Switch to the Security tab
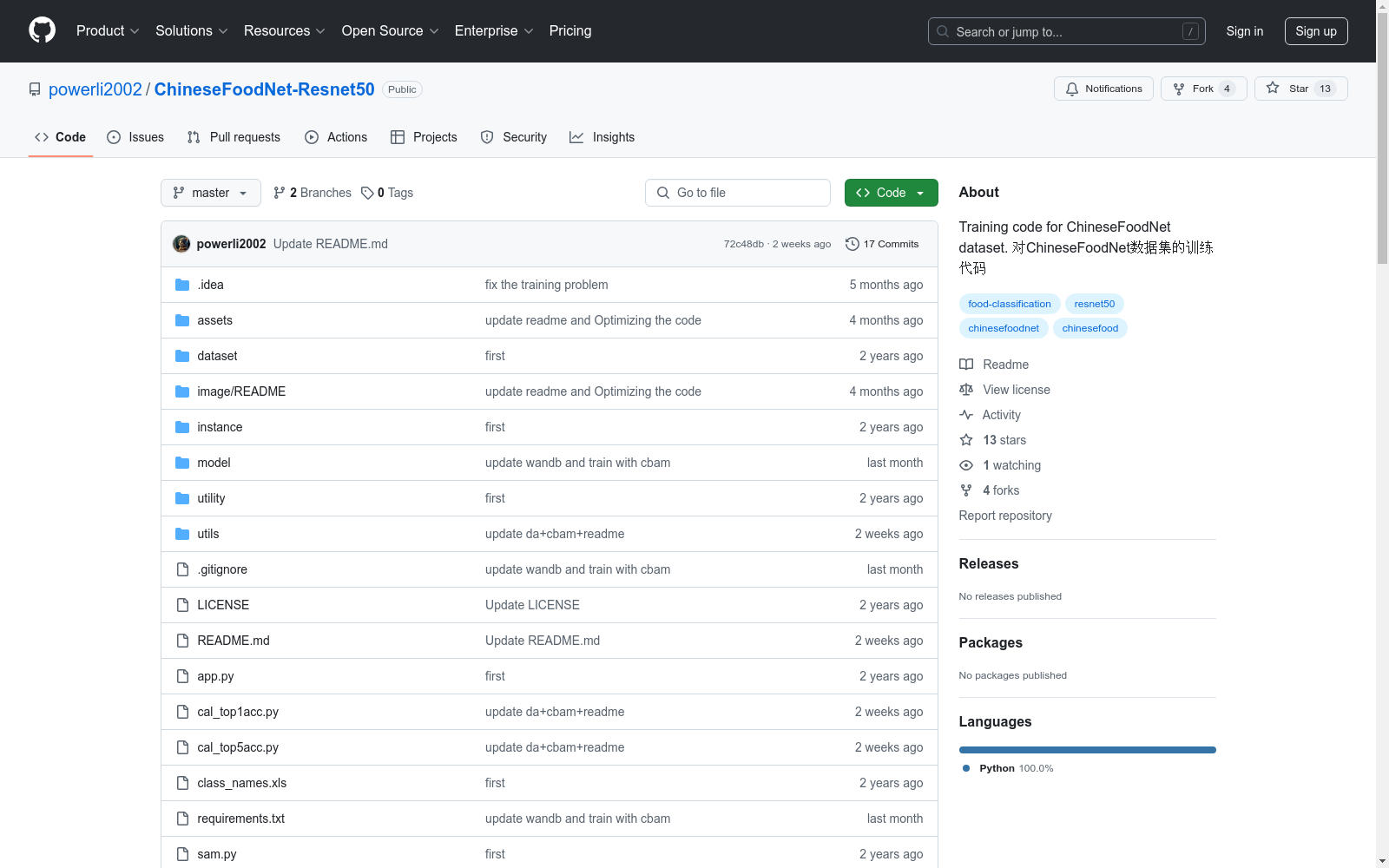 514,137
